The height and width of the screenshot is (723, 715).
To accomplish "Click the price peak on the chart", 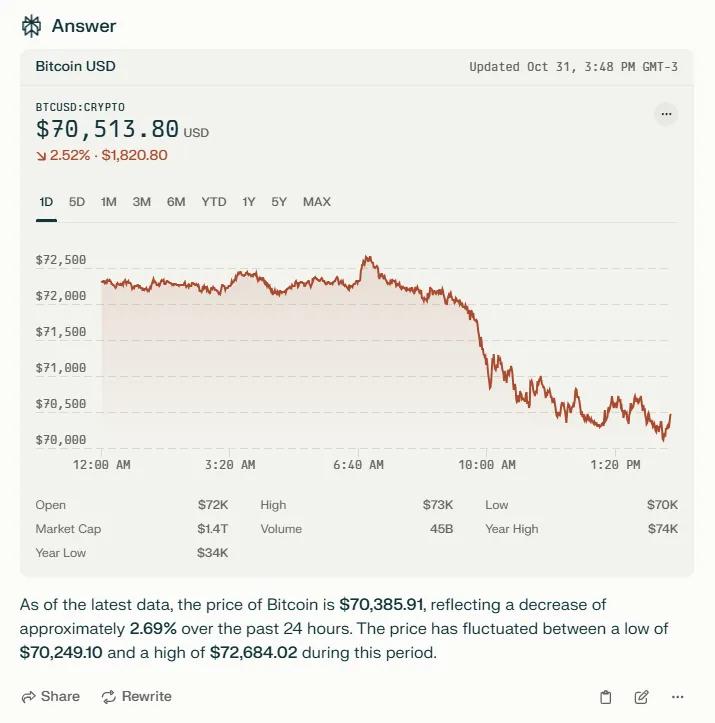I will click(x=367, y=257).
